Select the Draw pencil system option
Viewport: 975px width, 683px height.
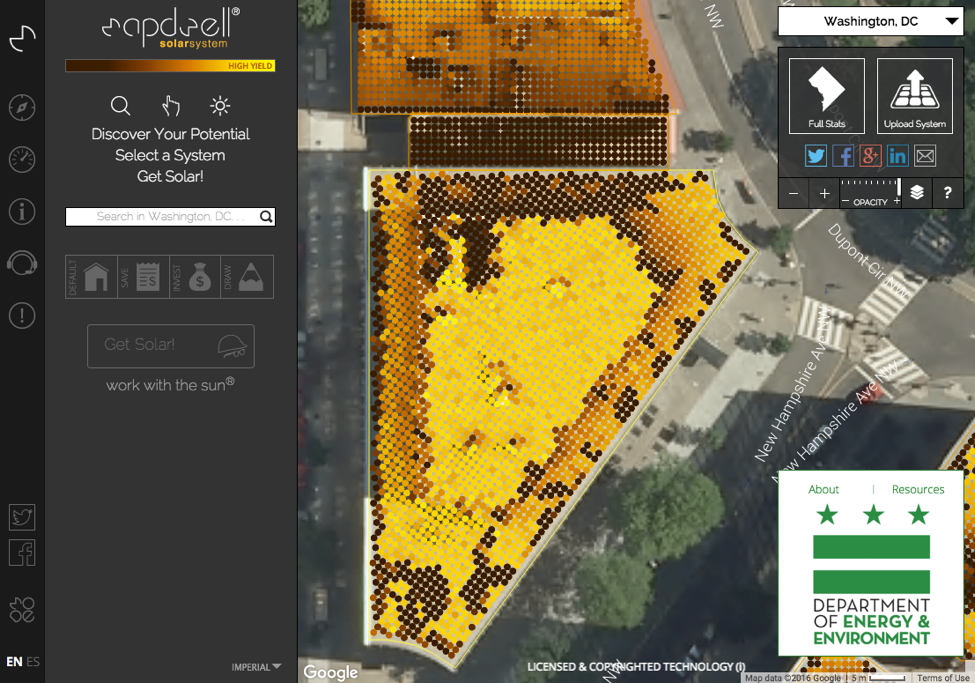251,278
